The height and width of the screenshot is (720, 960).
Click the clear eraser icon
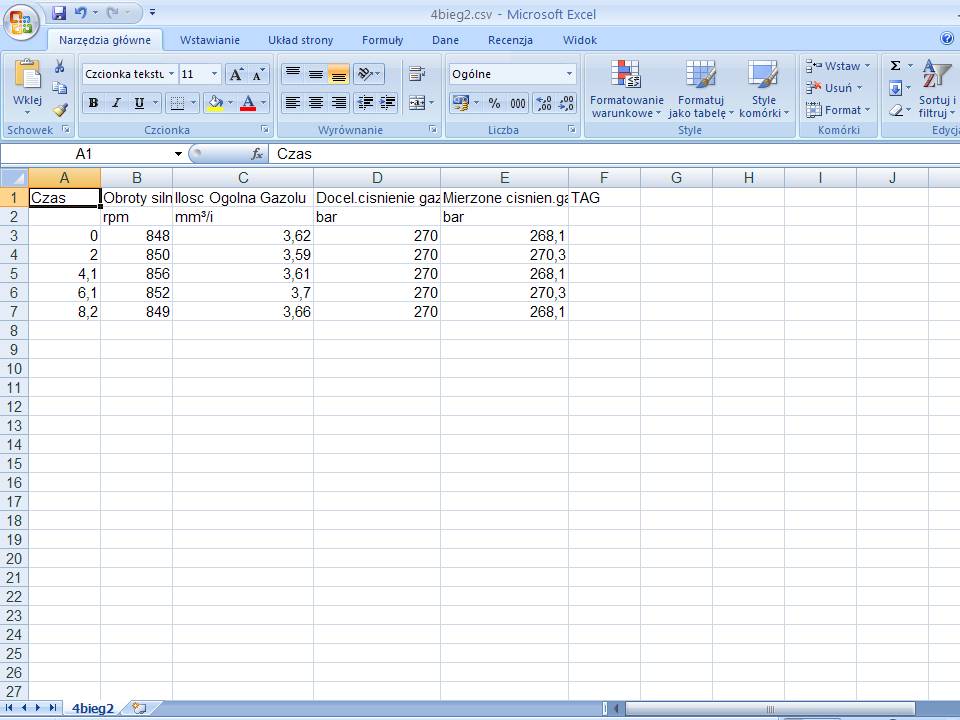pos(895,110)
